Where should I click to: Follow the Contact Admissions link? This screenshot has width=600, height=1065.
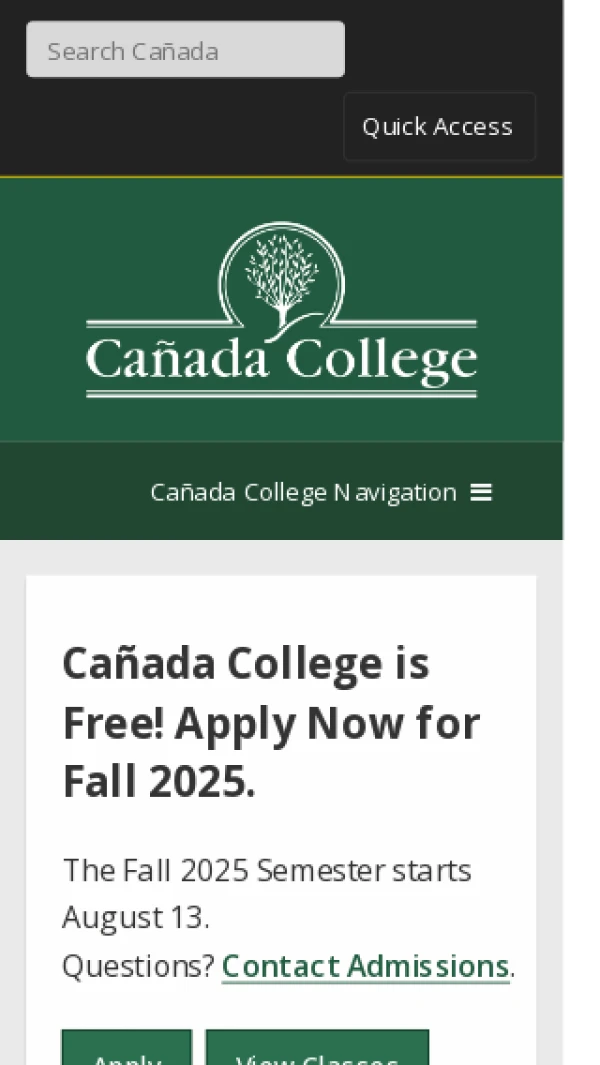(366, 966)
